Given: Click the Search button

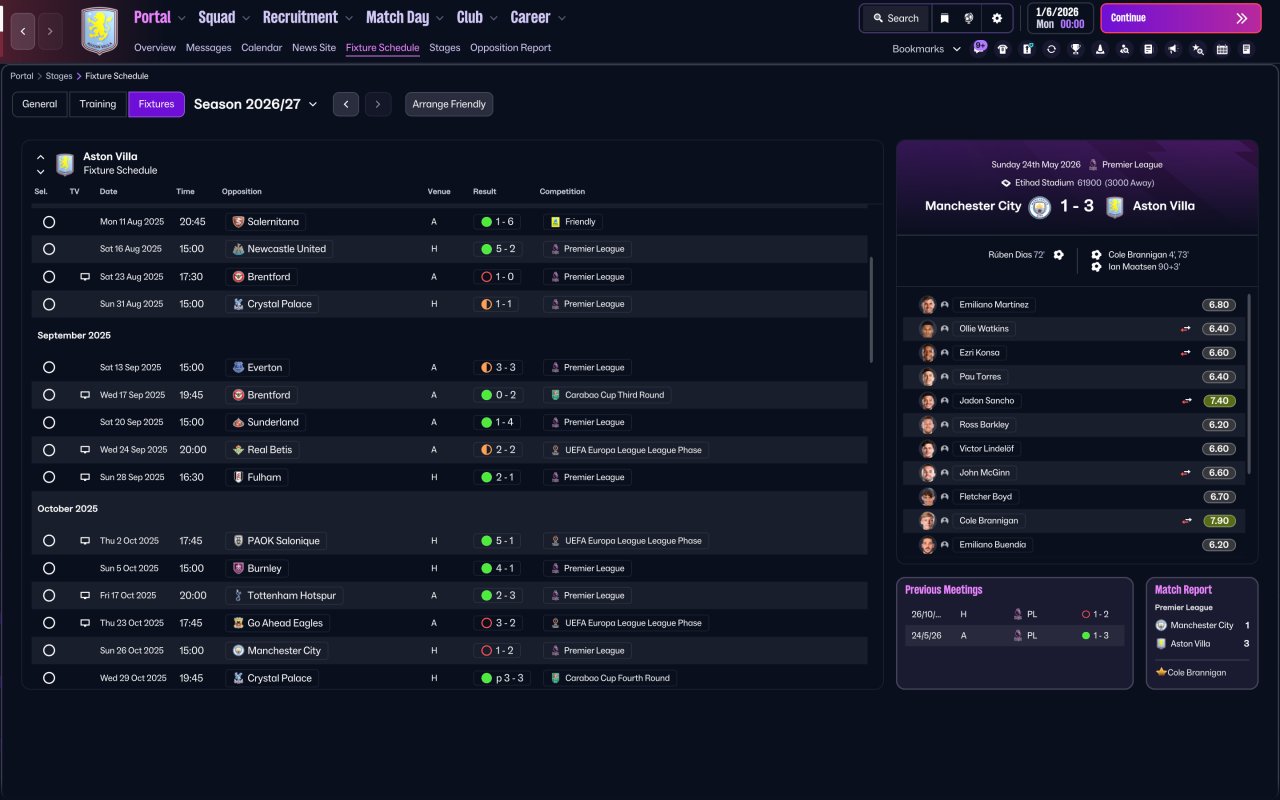Looking at the screenshot, I should pos(895,18).
